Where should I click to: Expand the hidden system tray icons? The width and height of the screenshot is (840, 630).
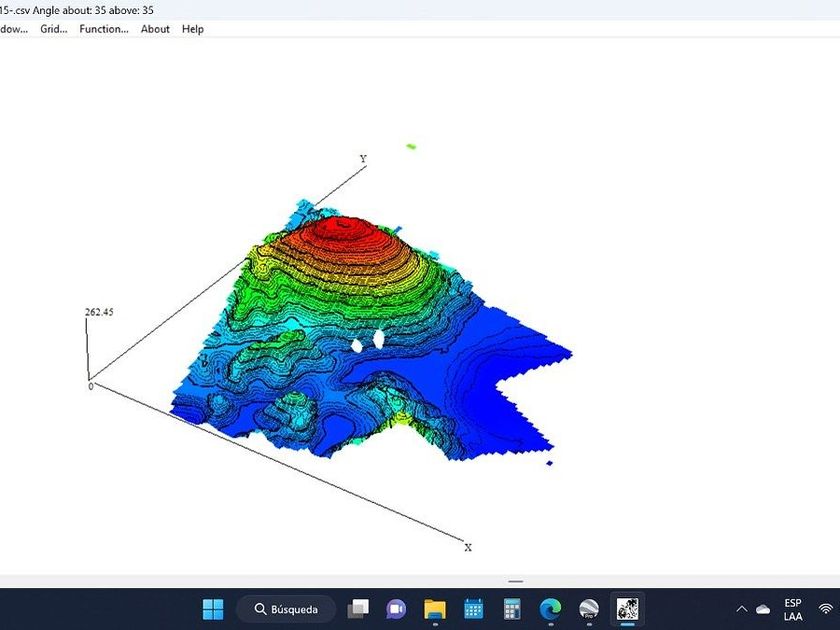click(742, 609)
